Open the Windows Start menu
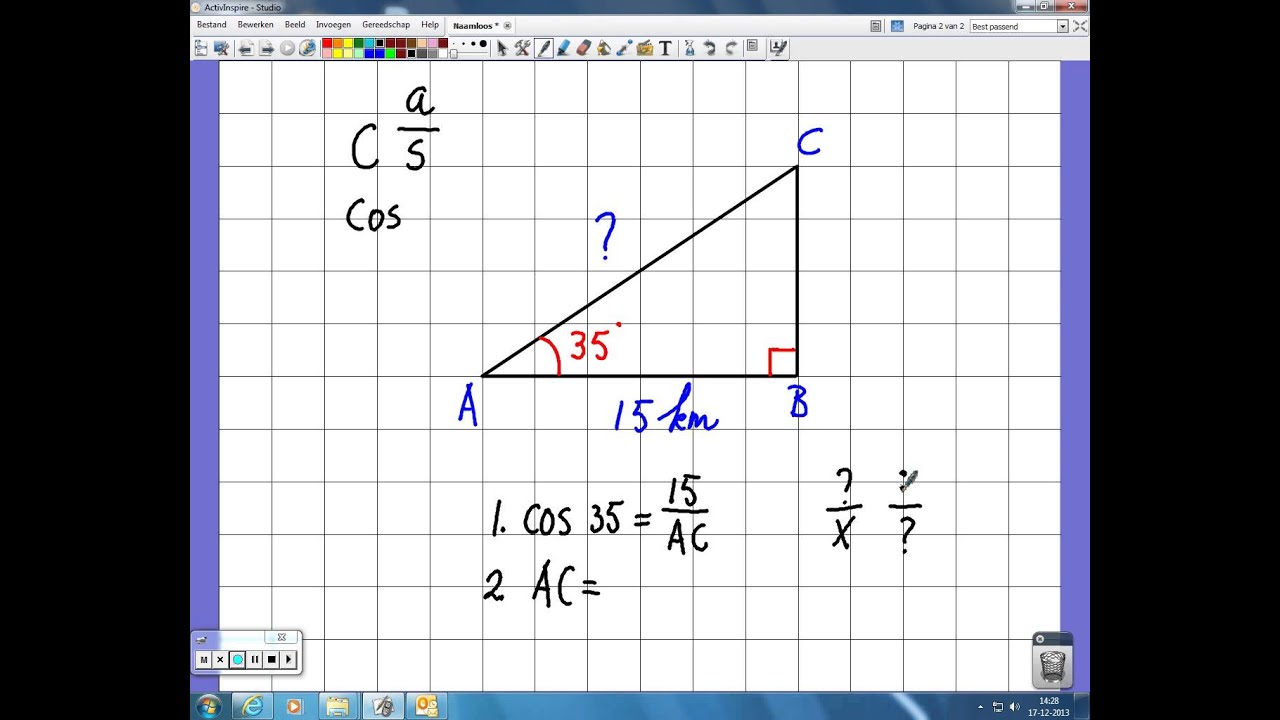Viewport: 1280px width, 720px height. tap(210, 706)
